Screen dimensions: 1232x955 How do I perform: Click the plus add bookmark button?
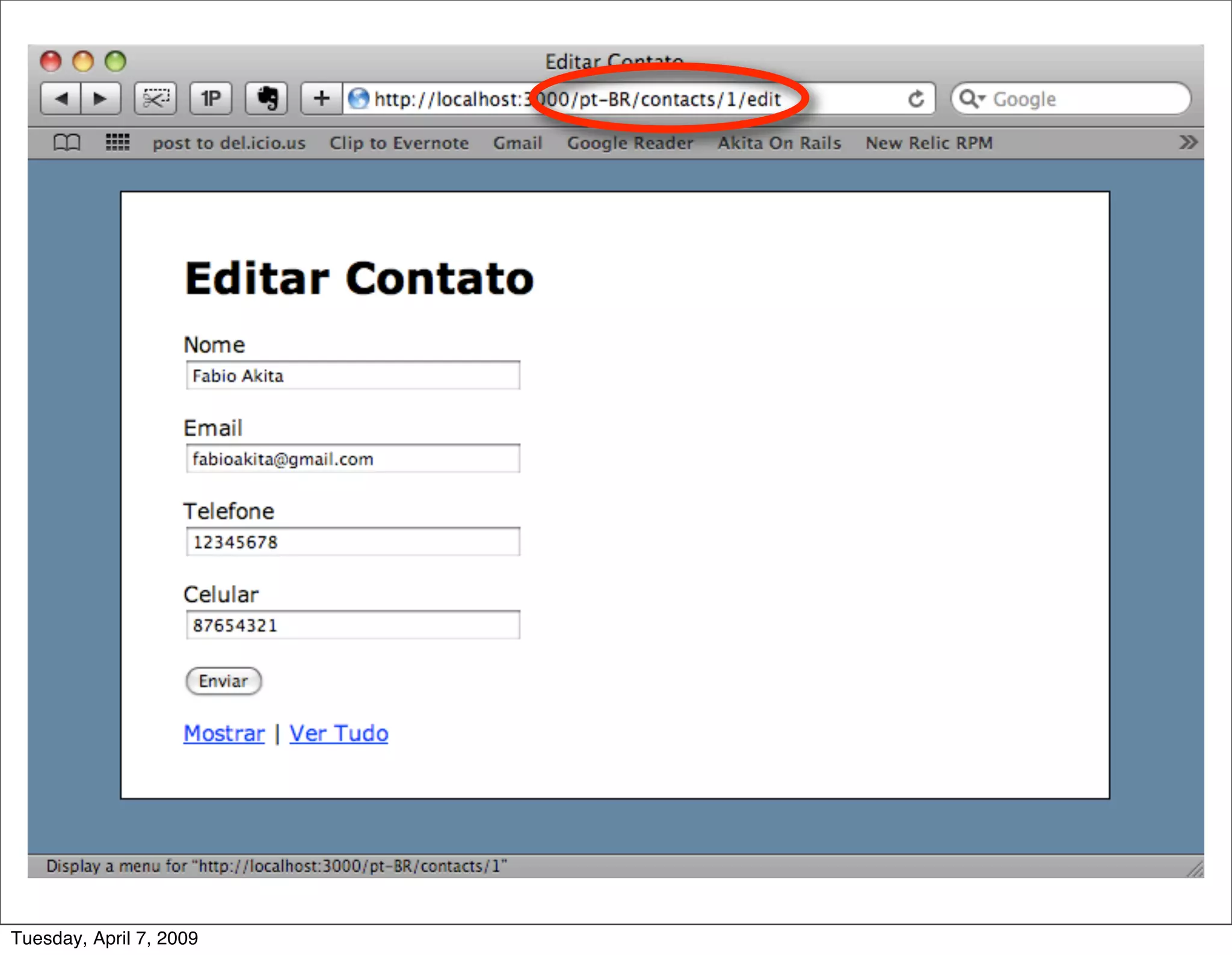click(322, 99)
